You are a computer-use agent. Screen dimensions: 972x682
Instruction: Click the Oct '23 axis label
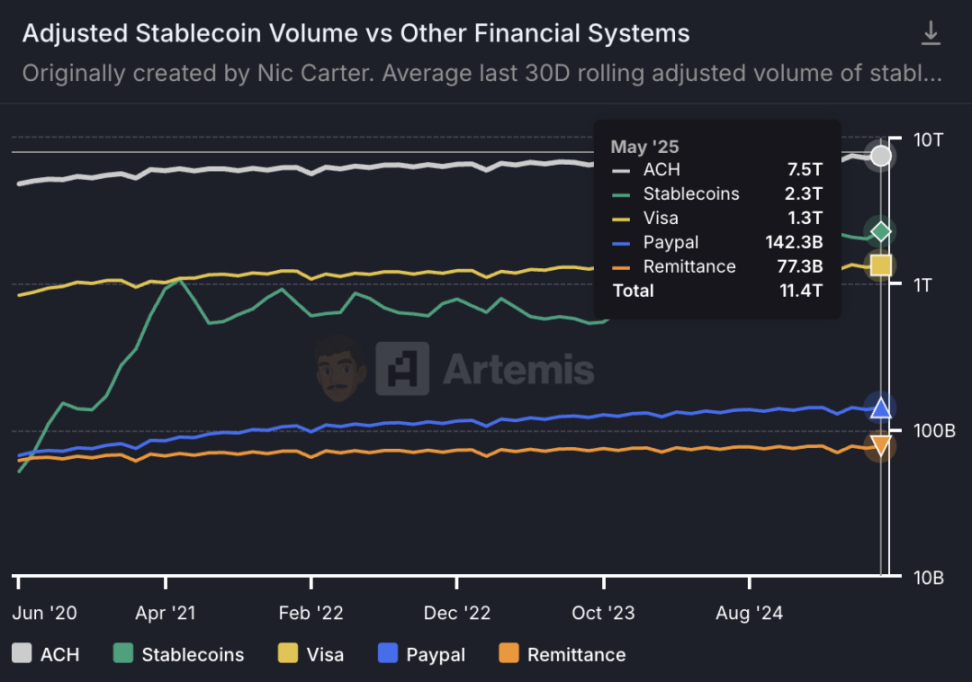pos(603,613)
